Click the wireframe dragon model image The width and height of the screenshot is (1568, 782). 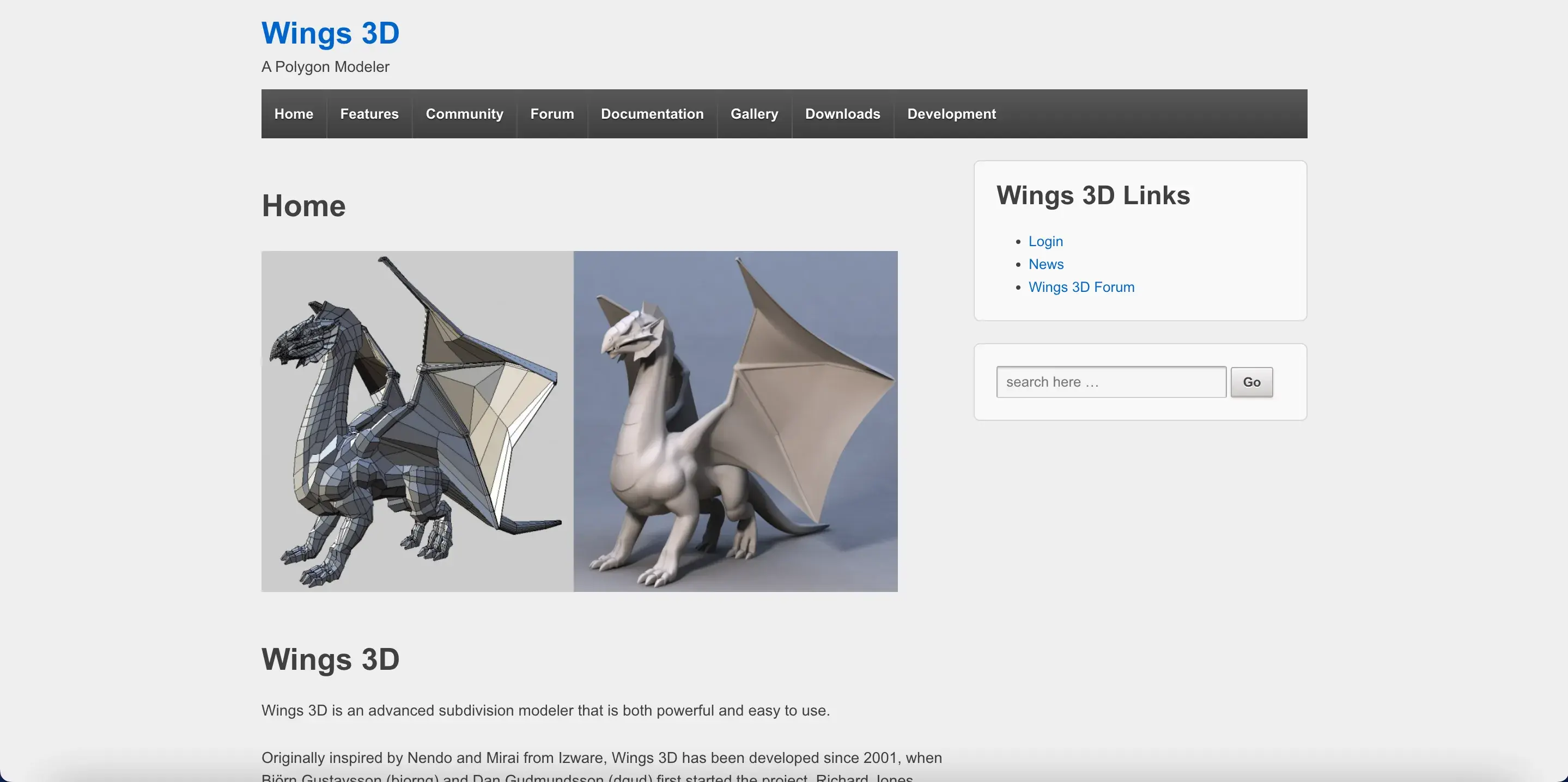[417, 420]
